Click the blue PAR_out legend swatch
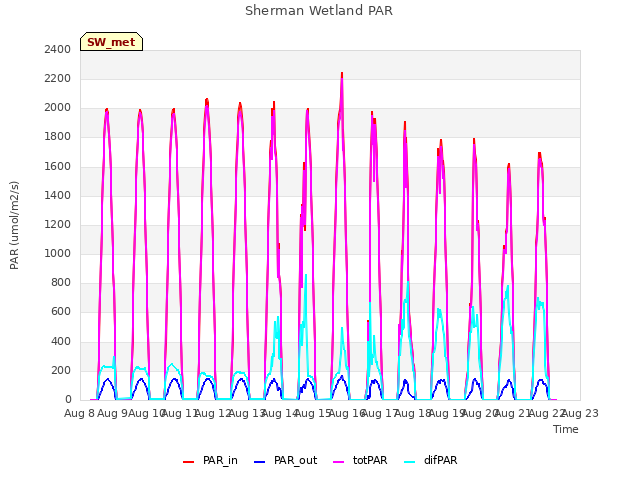This screenshot has height=480, width=640. pyautogui.click(x=259, y=462)
